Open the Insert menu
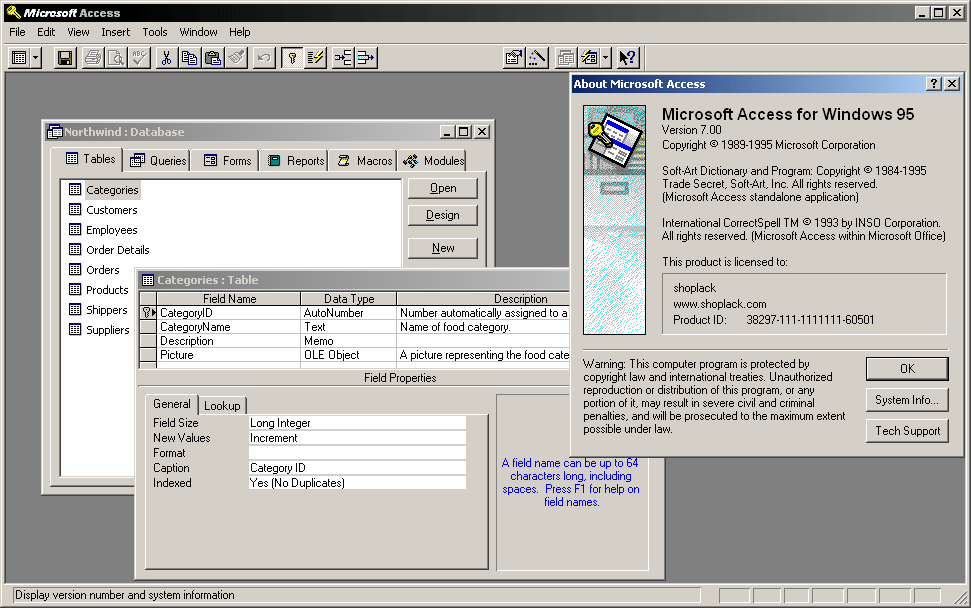This screenshot has height=608, width=971. click(x=116, y=32)
